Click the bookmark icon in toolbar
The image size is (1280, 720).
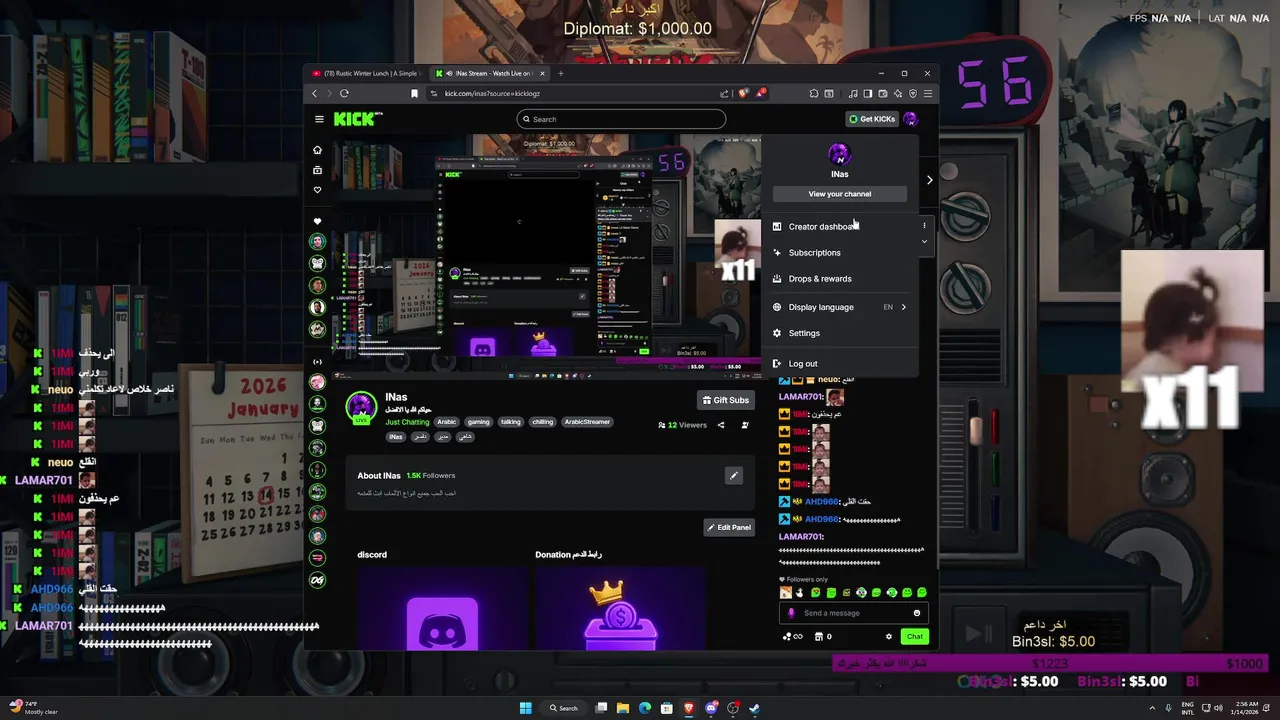click(x=414, y=93)
